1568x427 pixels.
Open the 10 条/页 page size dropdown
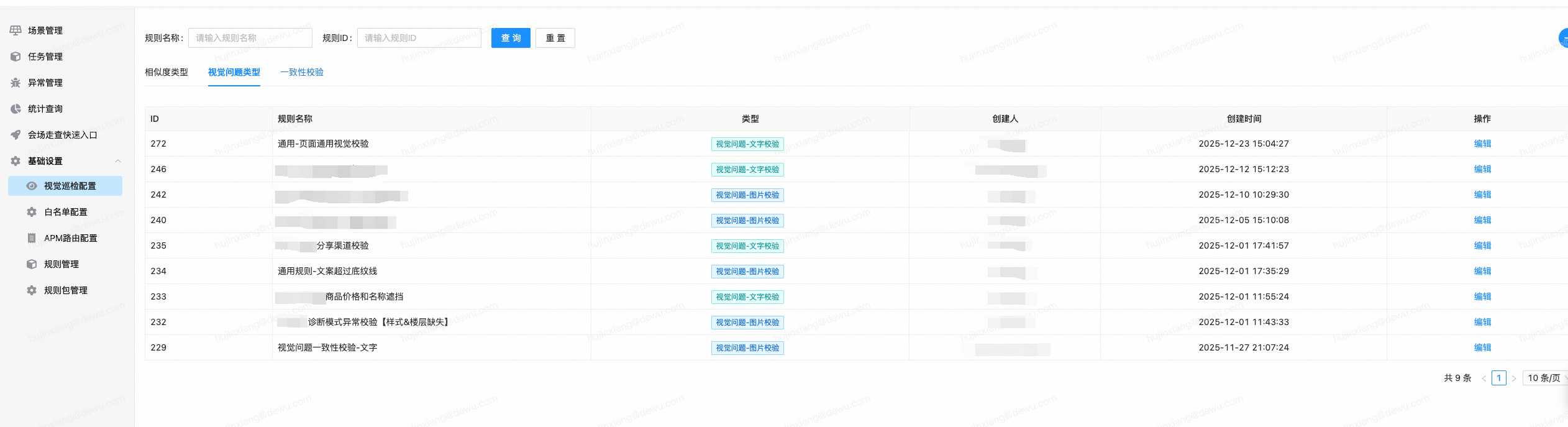tap(1546, 378)
